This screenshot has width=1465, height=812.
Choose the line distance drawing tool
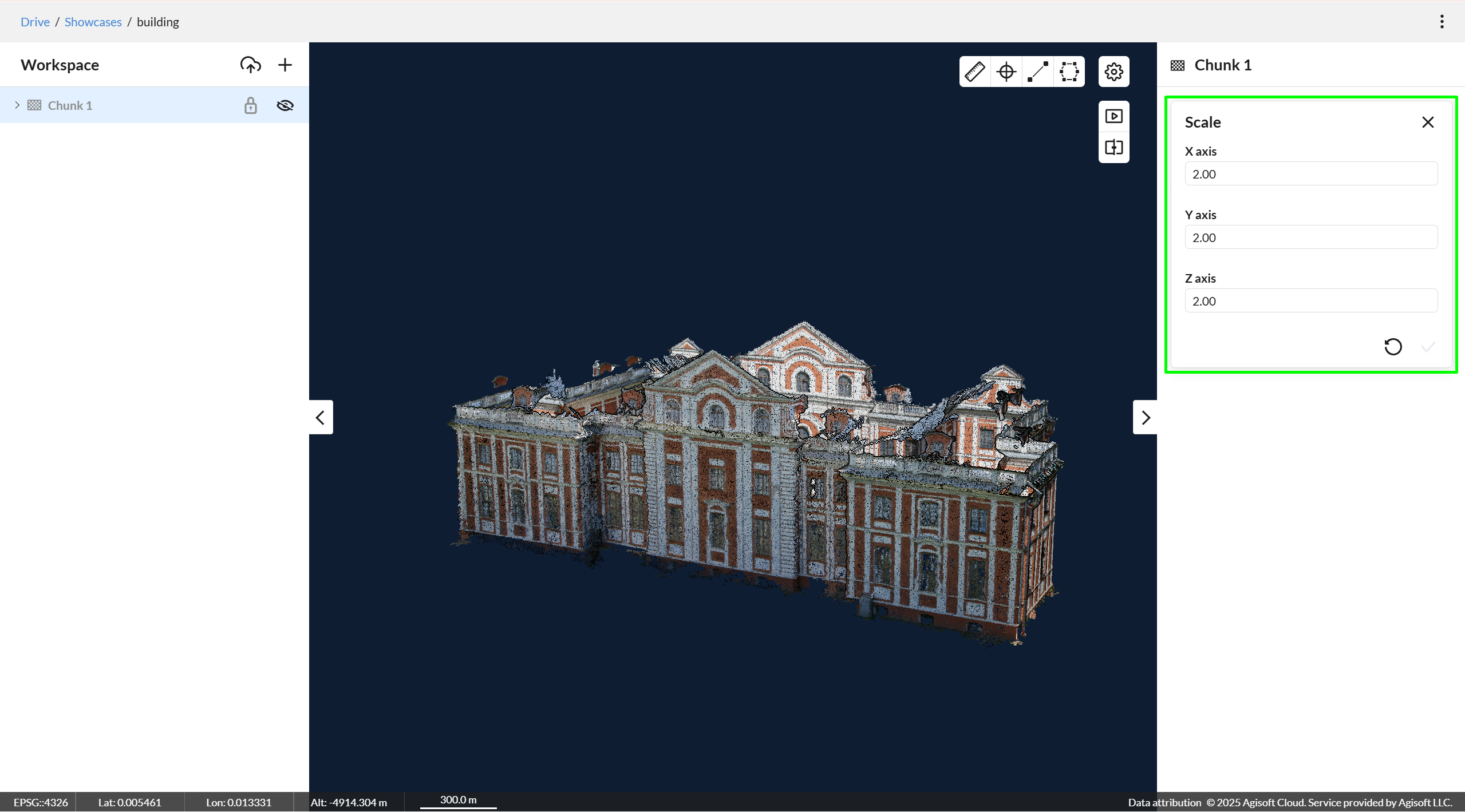tap(1037, 72)
